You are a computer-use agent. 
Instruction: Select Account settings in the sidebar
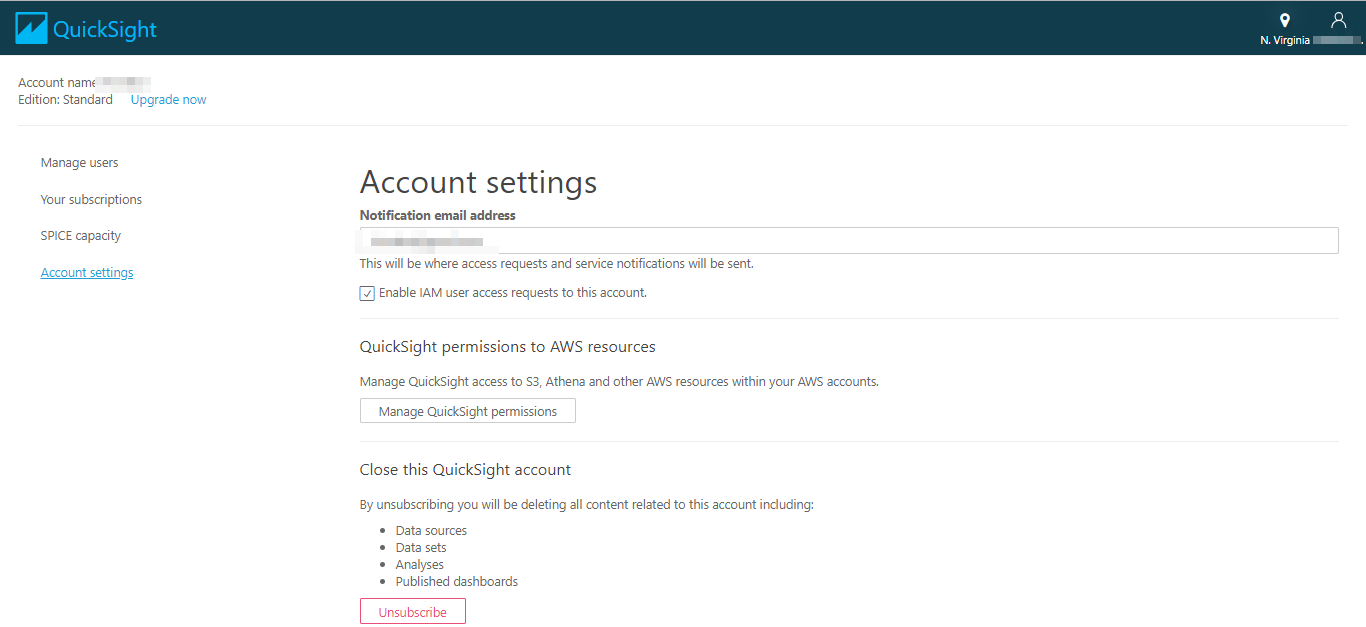[x=86, y=272]
